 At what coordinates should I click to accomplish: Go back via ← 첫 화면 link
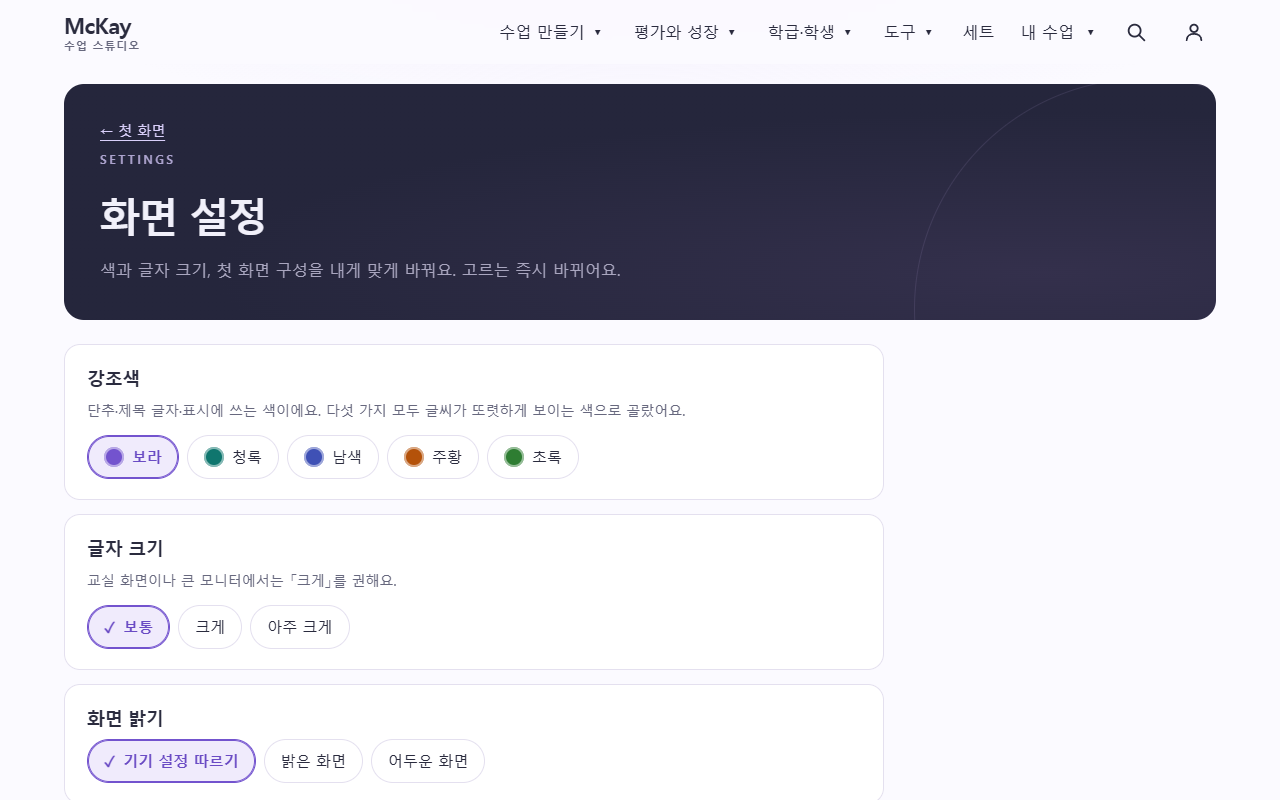tap(133, 131)
